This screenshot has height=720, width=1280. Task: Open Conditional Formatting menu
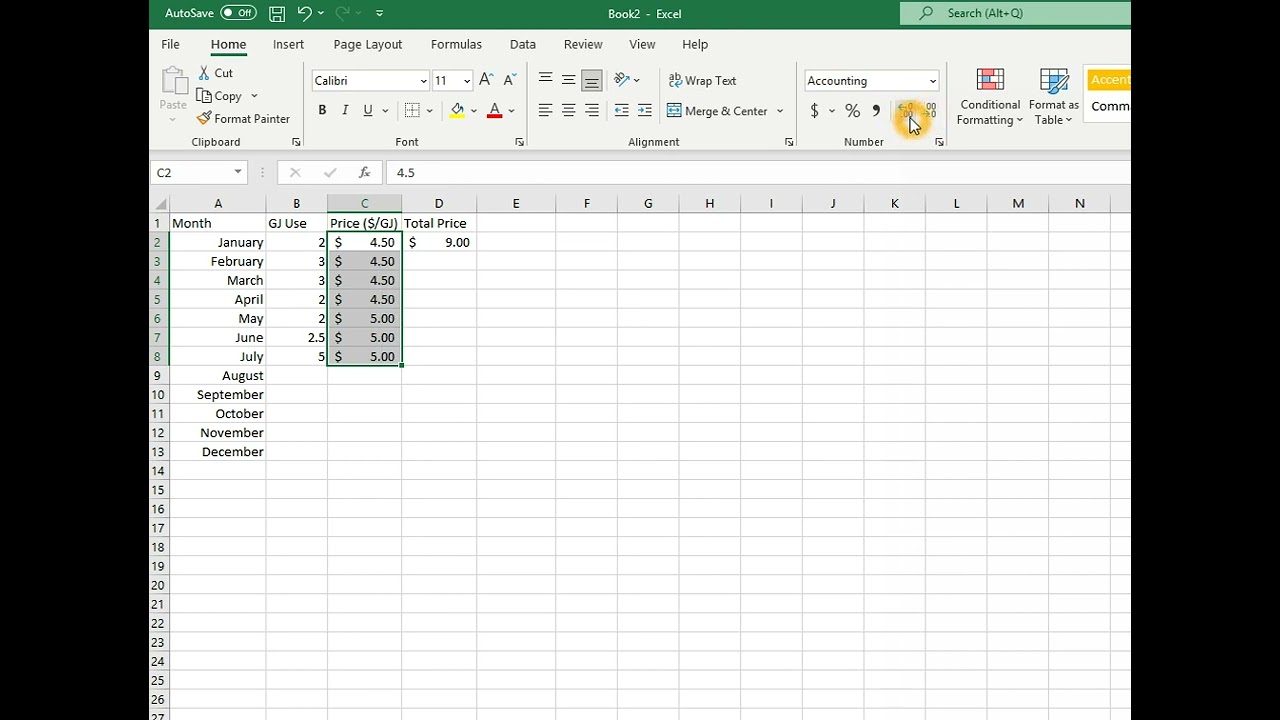pos(990,97)
